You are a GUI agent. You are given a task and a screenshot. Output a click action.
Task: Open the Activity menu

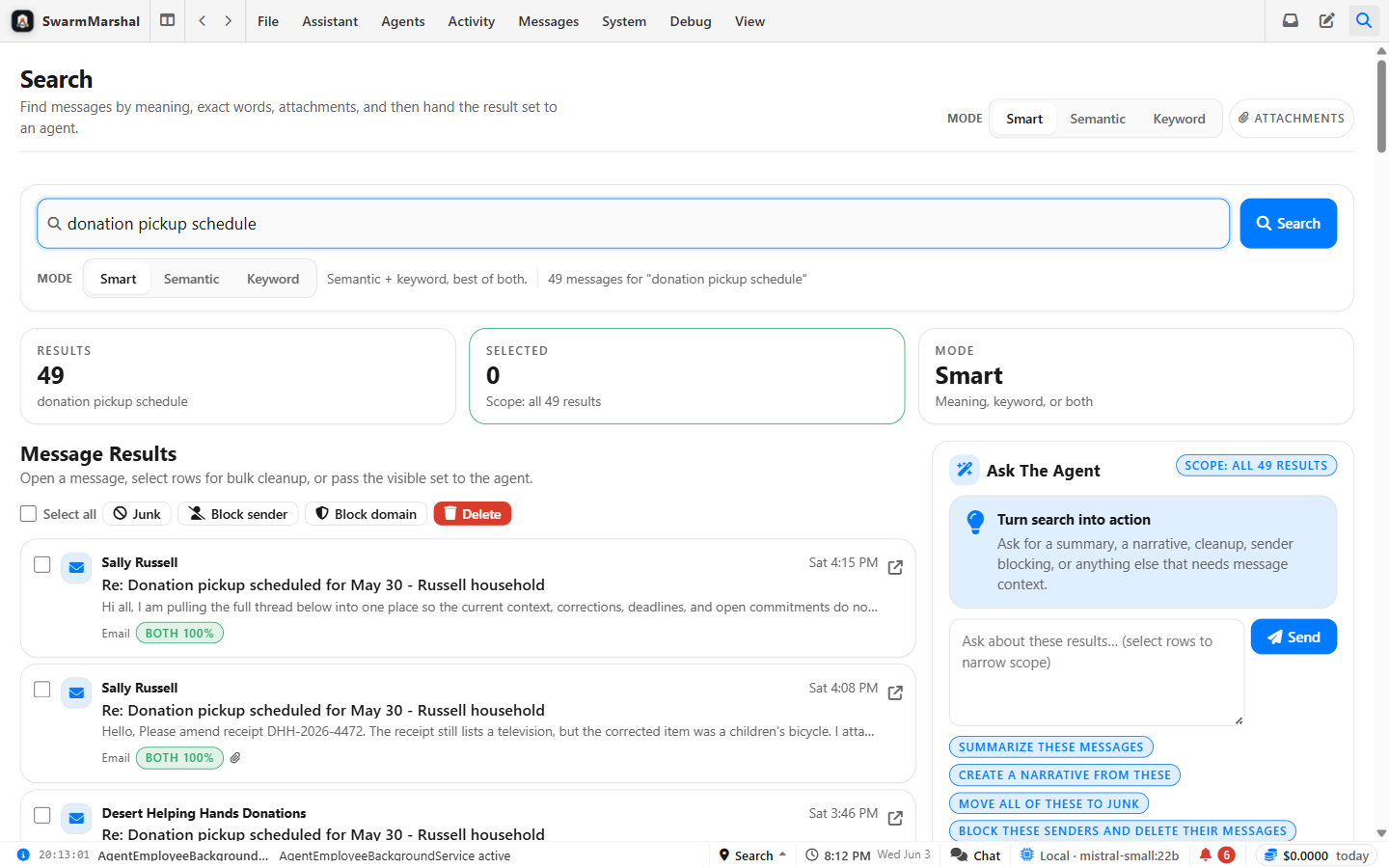click(x=472, y=21)
